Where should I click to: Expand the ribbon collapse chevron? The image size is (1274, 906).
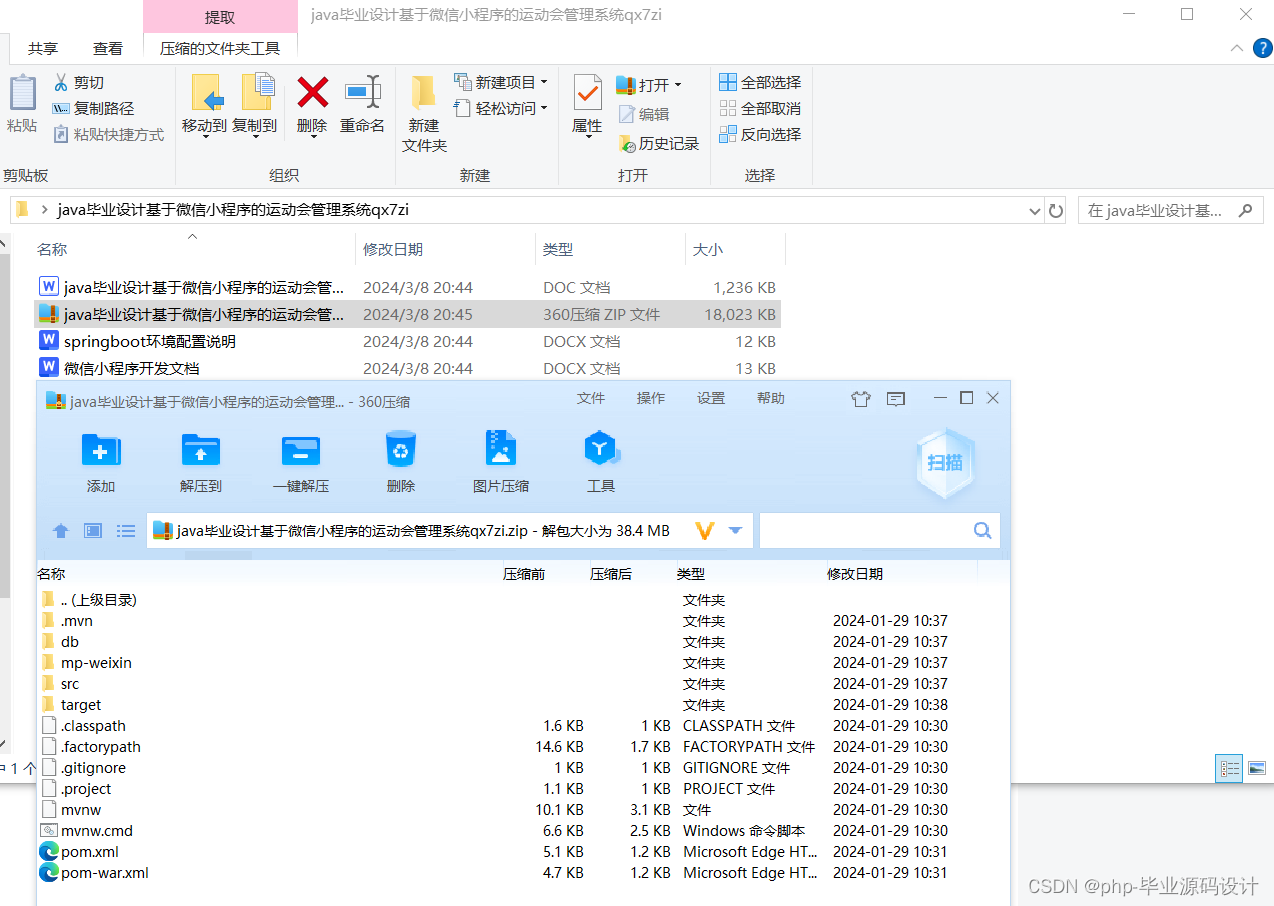click(x=1236, y=48)
